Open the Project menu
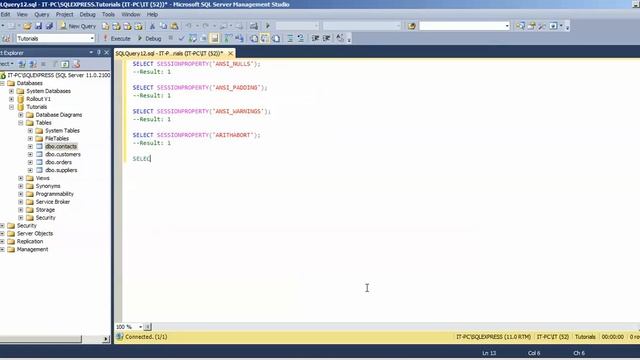 click(64, 14)
